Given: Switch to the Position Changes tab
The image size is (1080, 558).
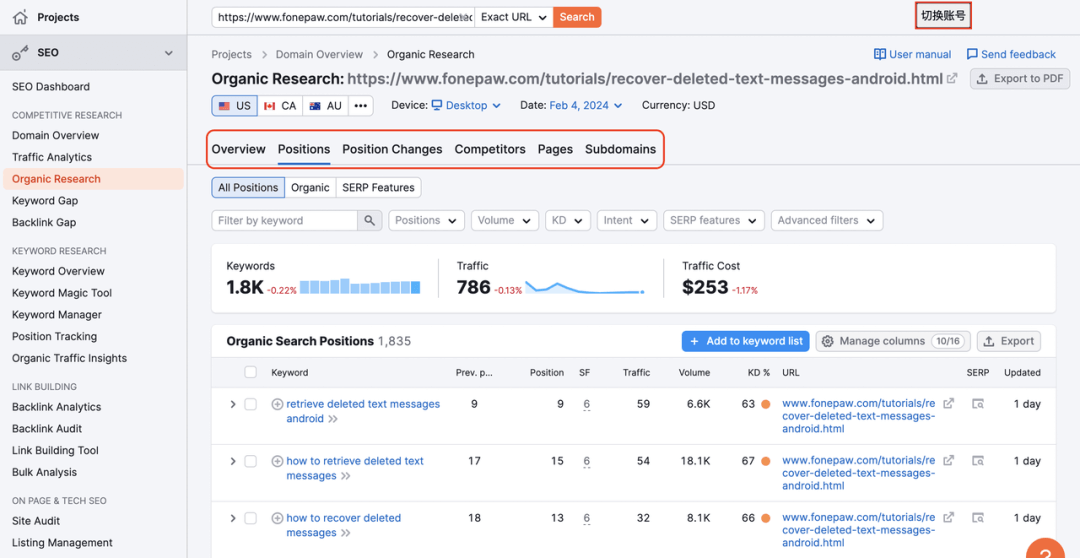Looking at the screenshot, I should point(392,149).
